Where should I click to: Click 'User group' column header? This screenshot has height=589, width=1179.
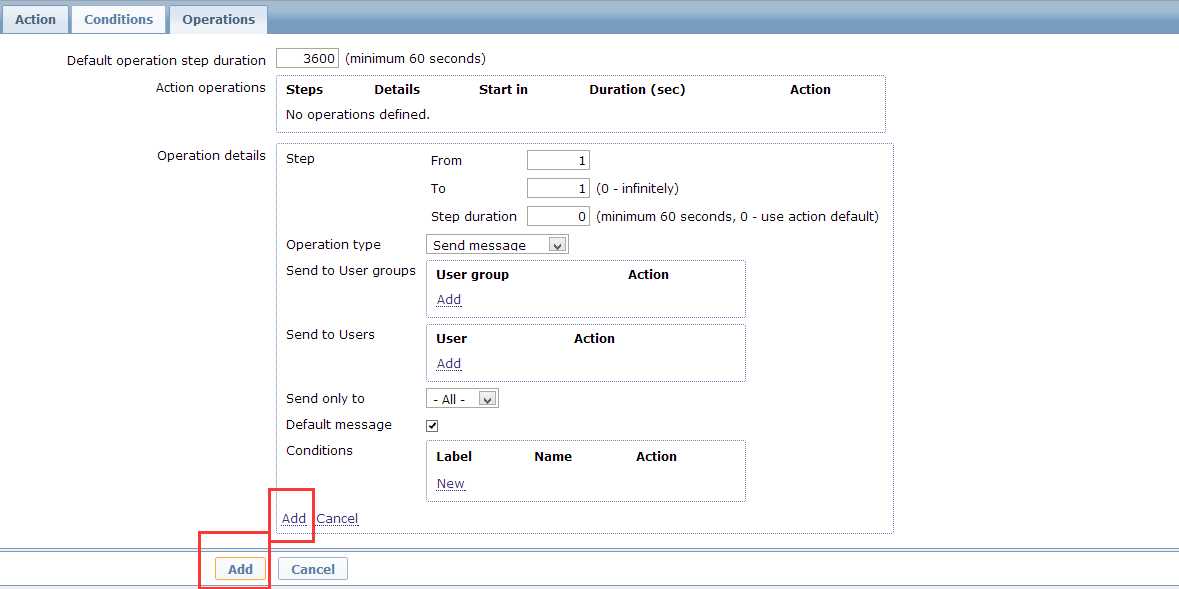[x=472, y=275]
